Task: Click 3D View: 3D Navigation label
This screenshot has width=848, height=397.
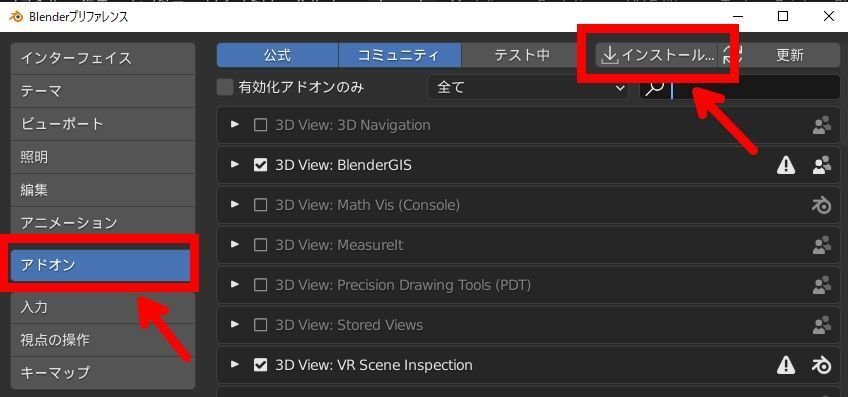Action: pos(353,125)
